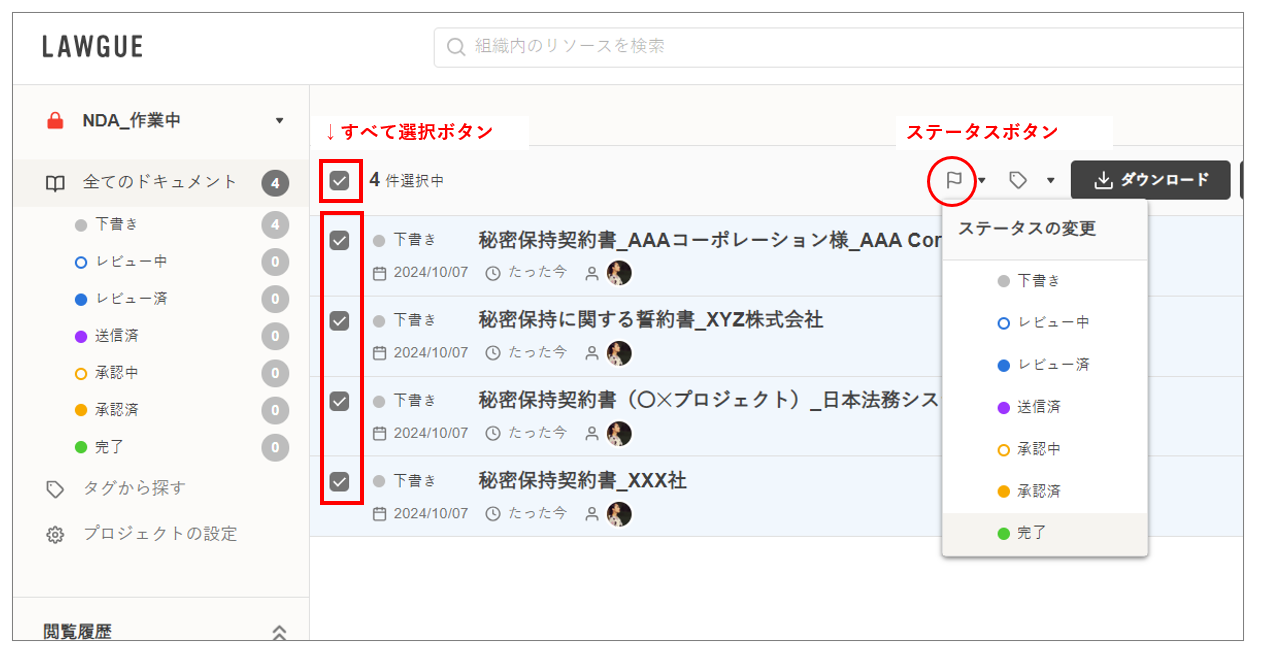This screenshot has width=1263, height=656.
Task: Uncheck the 秘密保持契約書_XXX社 checkbox
Action: click(x=340, y=482)
